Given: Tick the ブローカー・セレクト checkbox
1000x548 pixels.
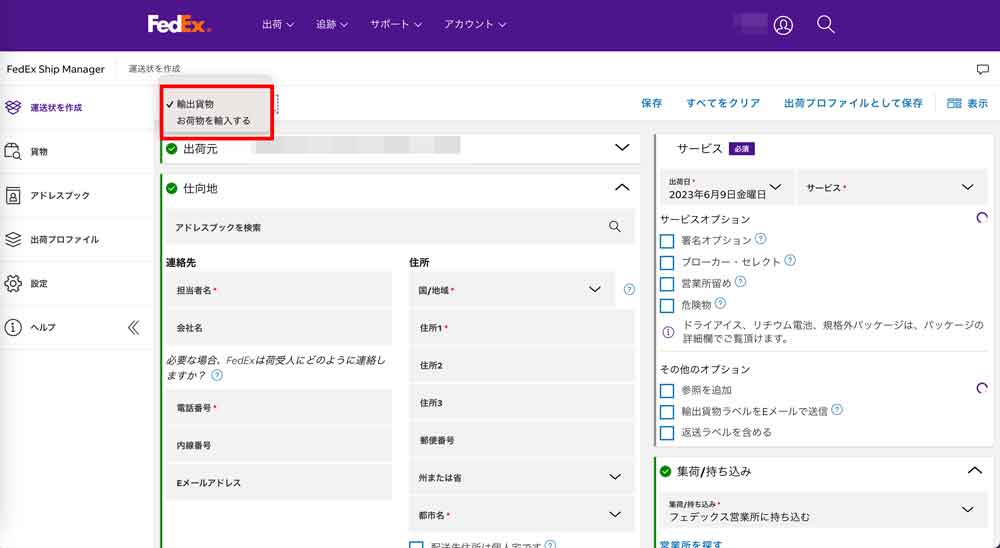Looking at the screenshot, I should point(666,262).
